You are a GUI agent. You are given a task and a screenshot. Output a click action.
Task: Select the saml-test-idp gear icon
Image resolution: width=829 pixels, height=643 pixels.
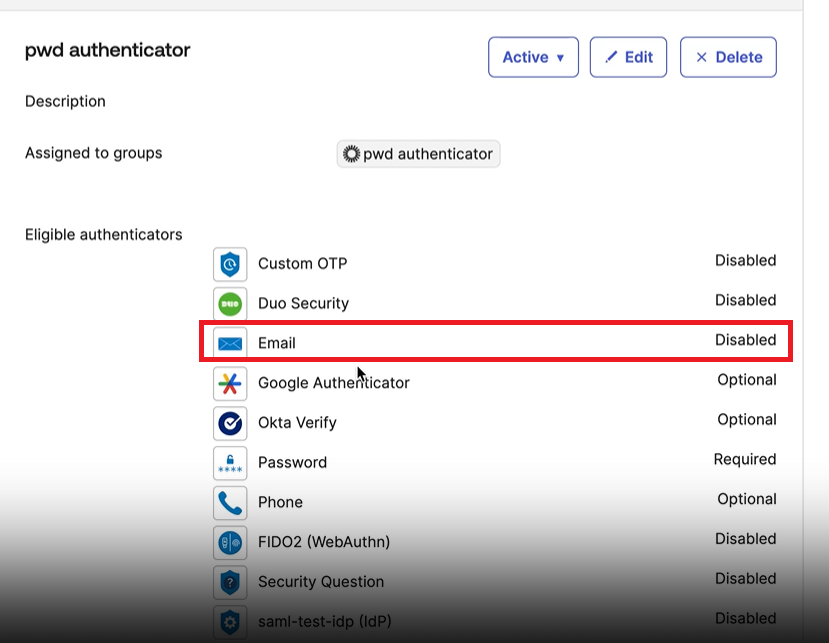pos(230,621)
